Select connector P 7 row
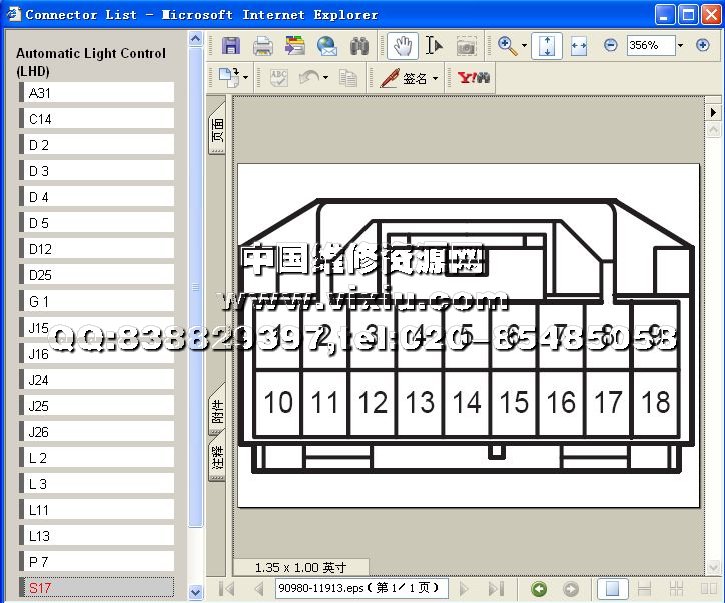The image size is (725, 603). click(97, 561)
